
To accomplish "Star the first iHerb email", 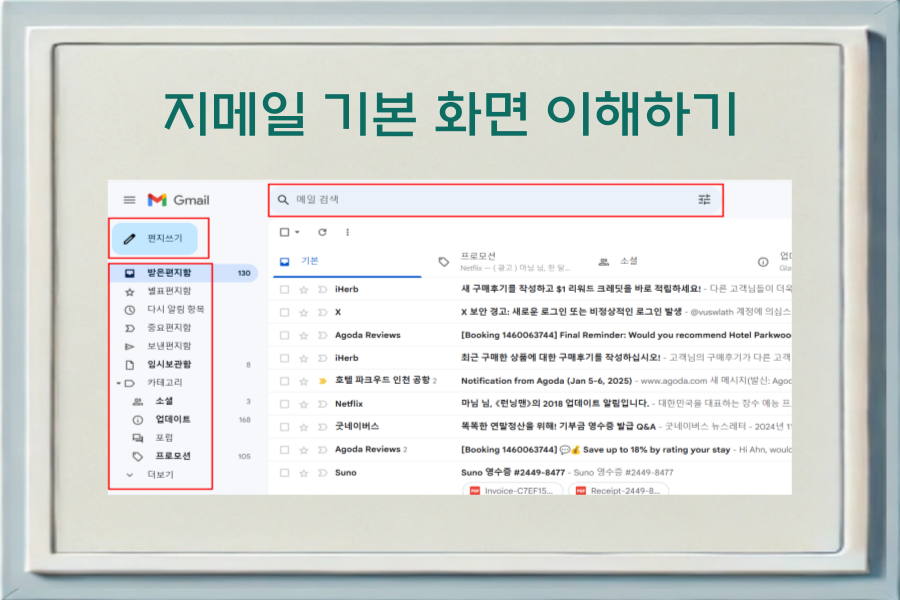I will [x=304, y=289].
